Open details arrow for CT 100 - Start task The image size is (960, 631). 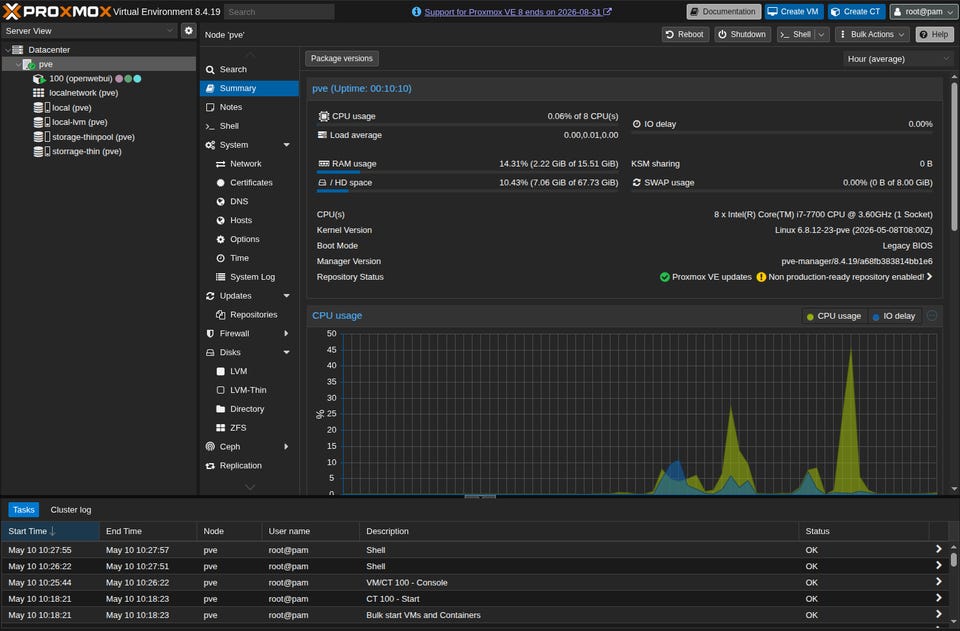939,598
